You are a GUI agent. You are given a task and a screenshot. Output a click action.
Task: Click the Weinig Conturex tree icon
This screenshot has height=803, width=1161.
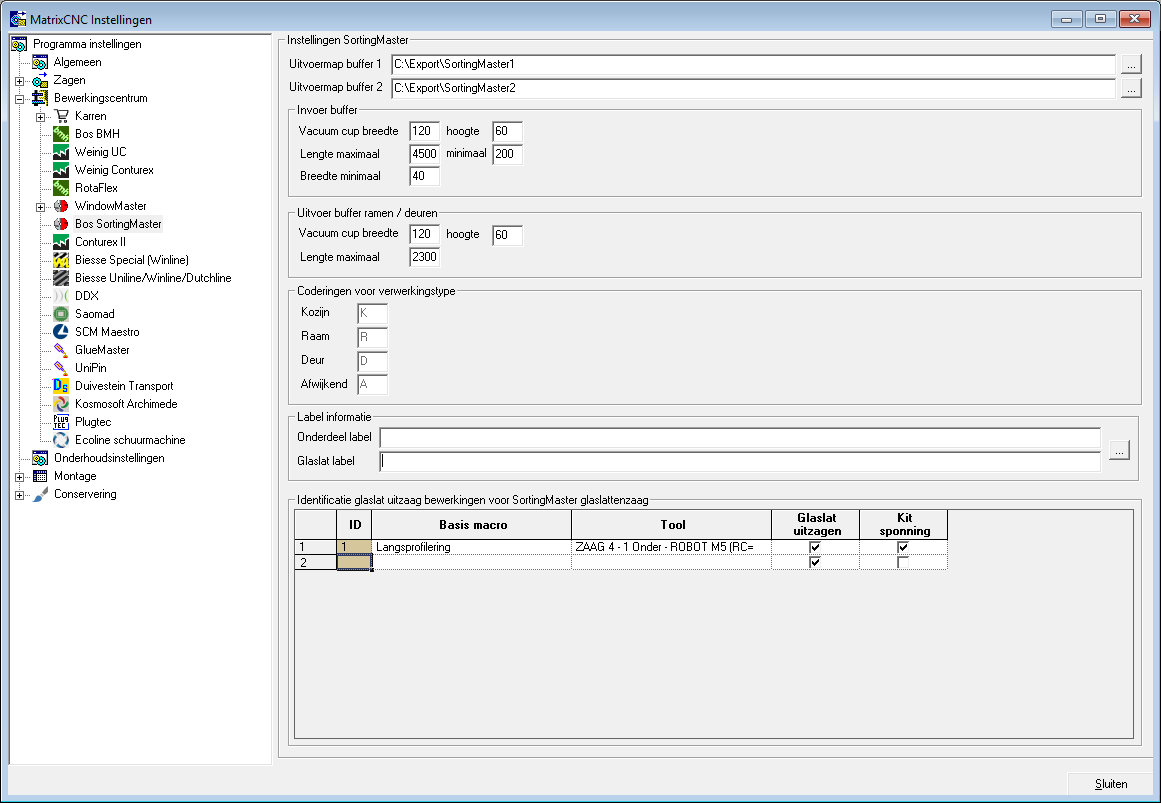[61, 170]
